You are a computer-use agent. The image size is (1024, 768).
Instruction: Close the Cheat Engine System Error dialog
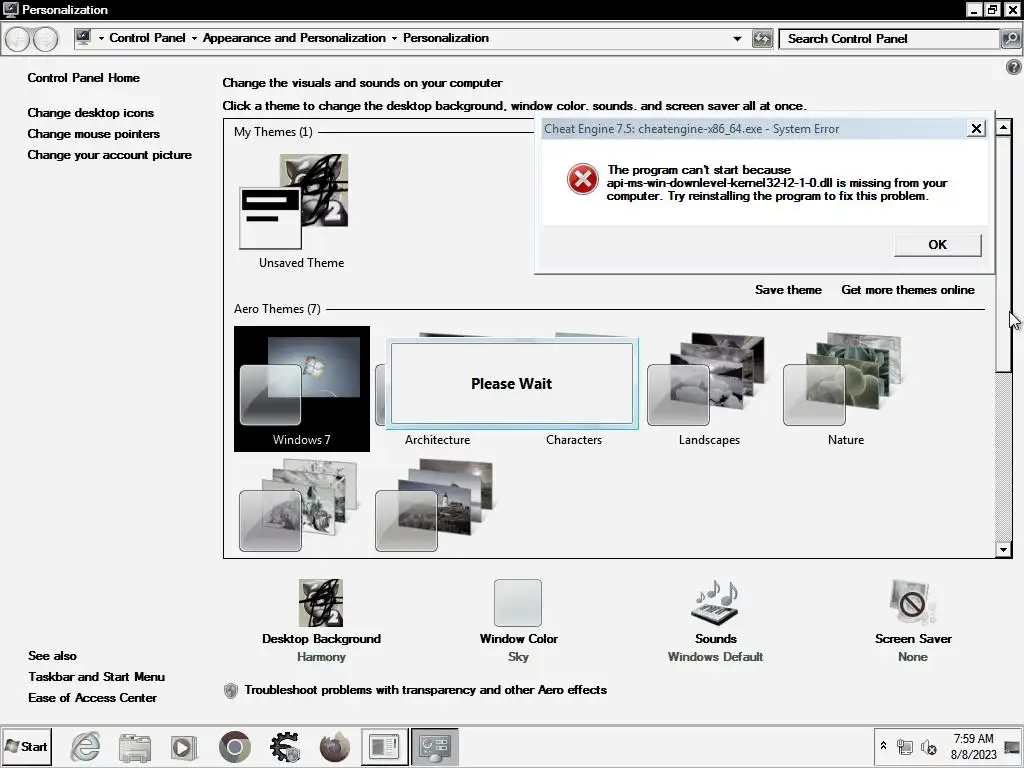[976, 129]
